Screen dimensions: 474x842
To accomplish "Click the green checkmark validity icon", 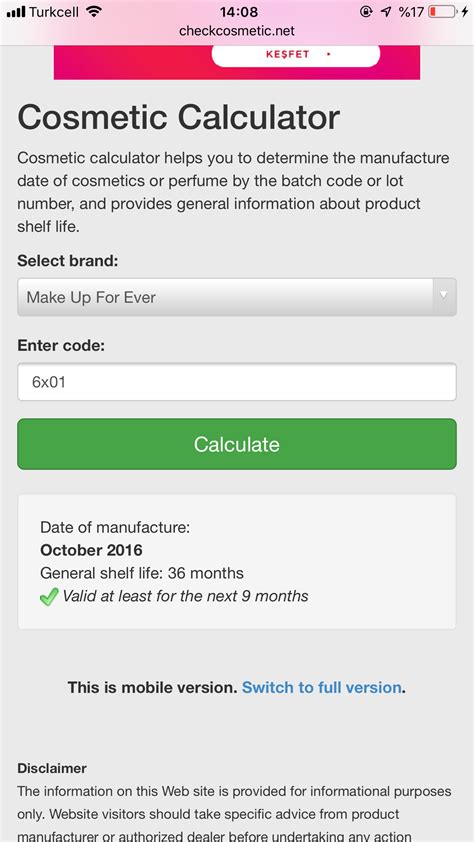I will pos(49,597).
